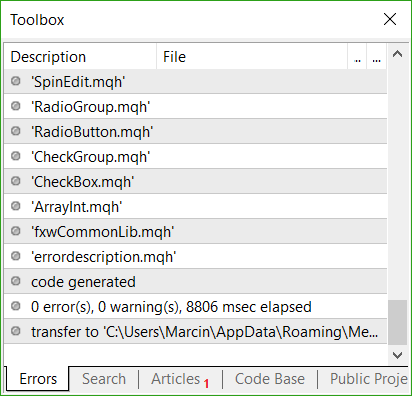Viewport: 412px width, 396px height.
Task: Select the 'ArrayInt.mqh' log row
Action: [196, 206]
